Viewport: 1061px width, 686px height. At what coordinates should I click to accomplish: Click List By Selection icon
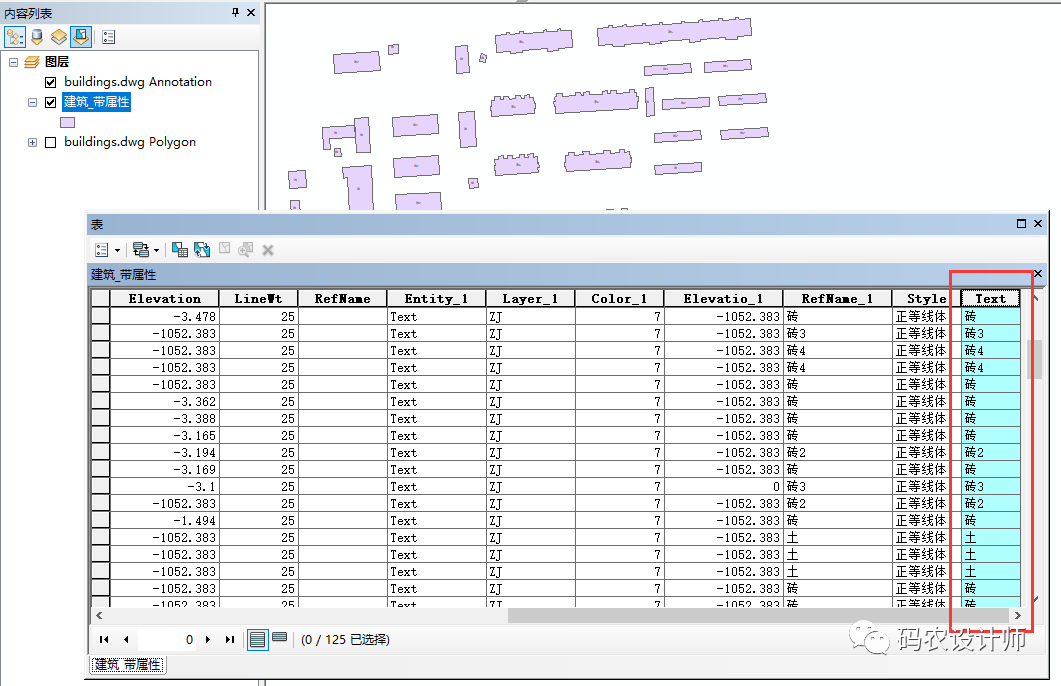click(81, 37)
